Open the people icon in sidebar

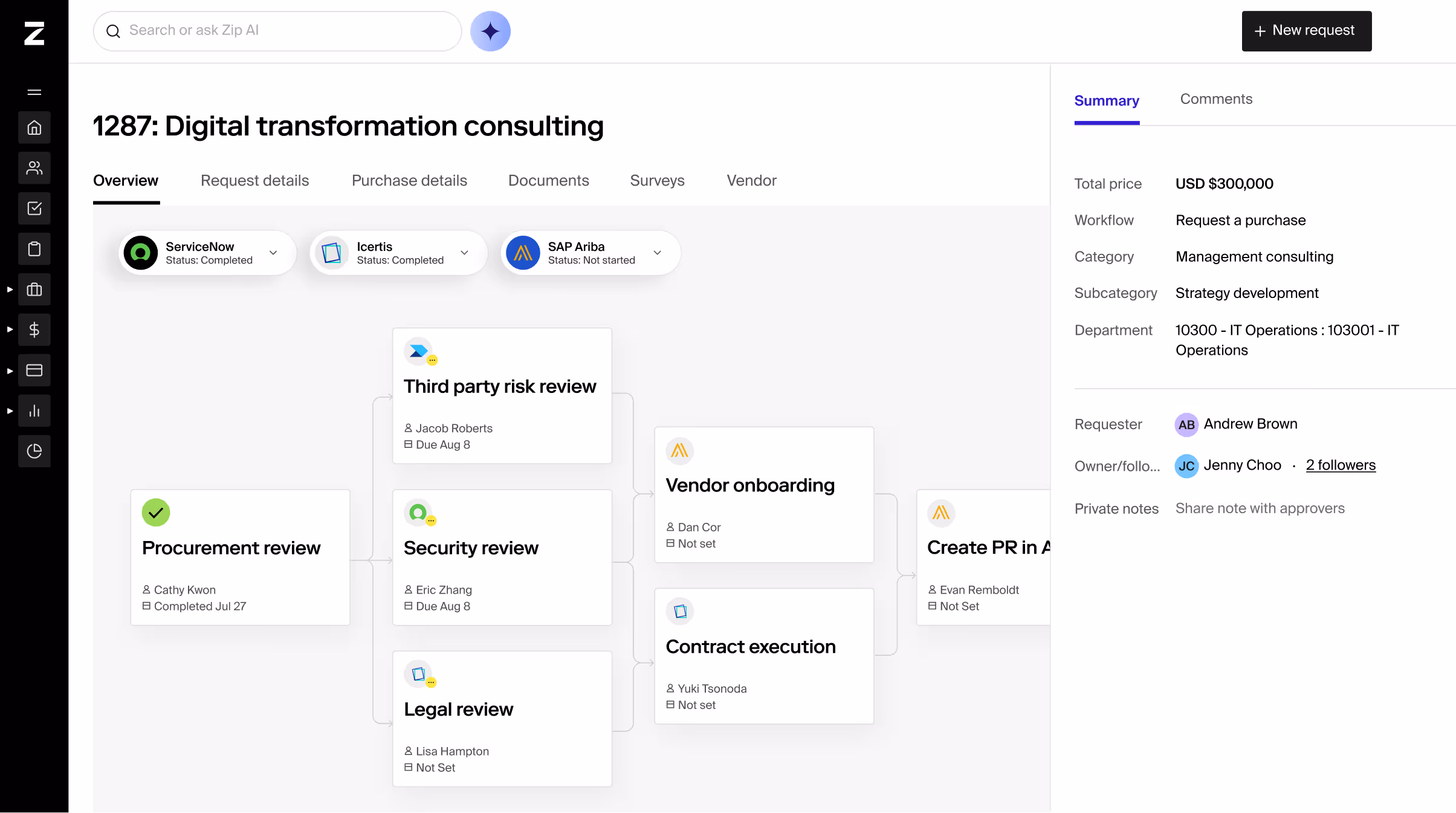(x=34, y=168)
